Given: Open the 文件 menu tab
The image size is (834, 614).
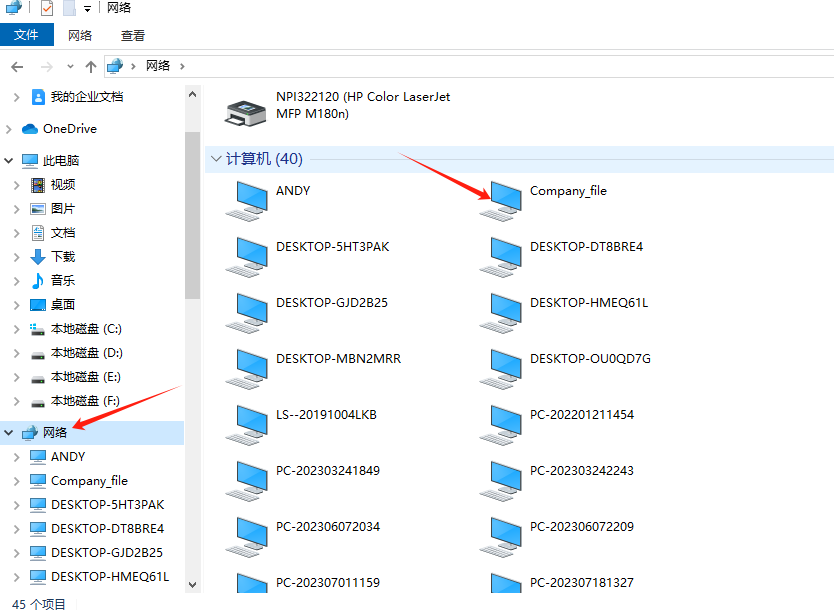Looking at the screenshot, I should click(x=26, y=35).
